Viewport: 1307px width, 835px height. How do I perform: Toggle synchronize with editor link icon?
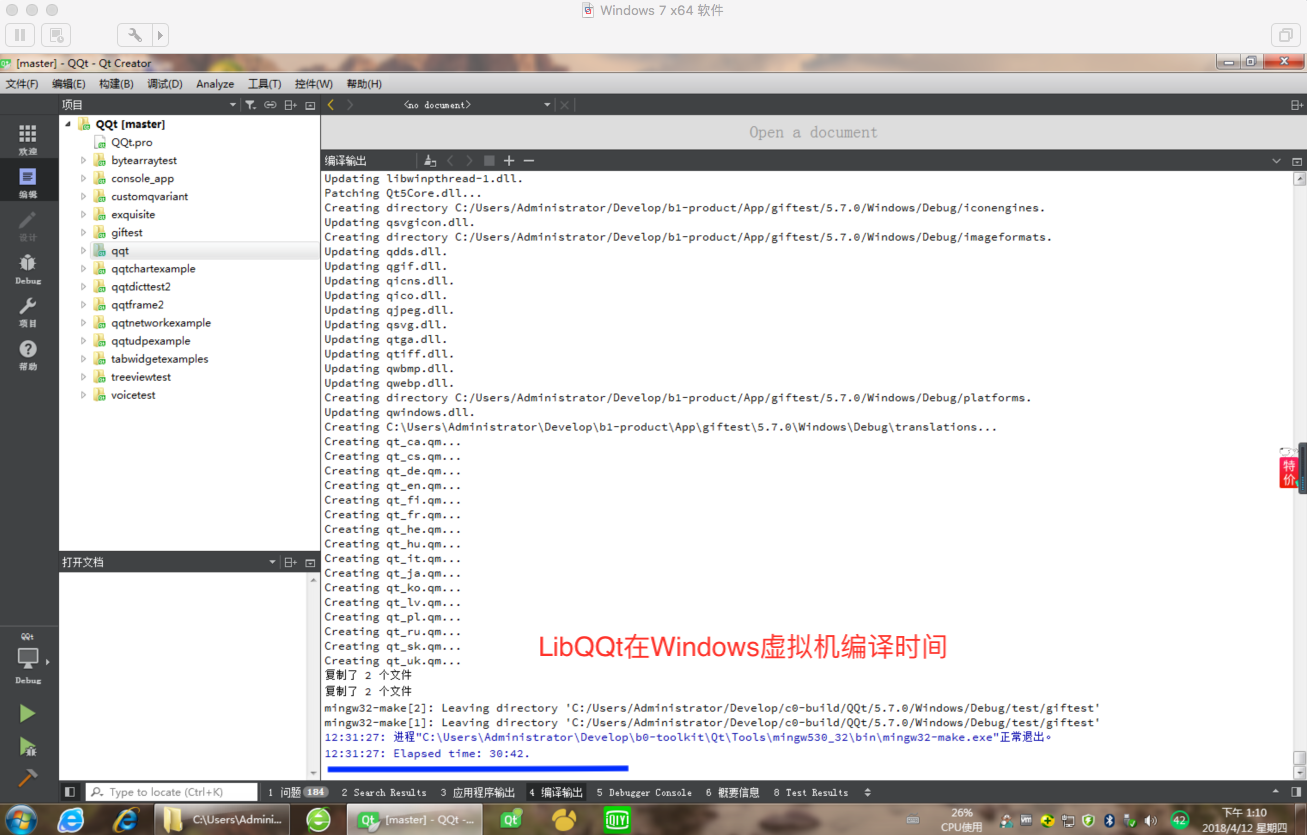270,104
